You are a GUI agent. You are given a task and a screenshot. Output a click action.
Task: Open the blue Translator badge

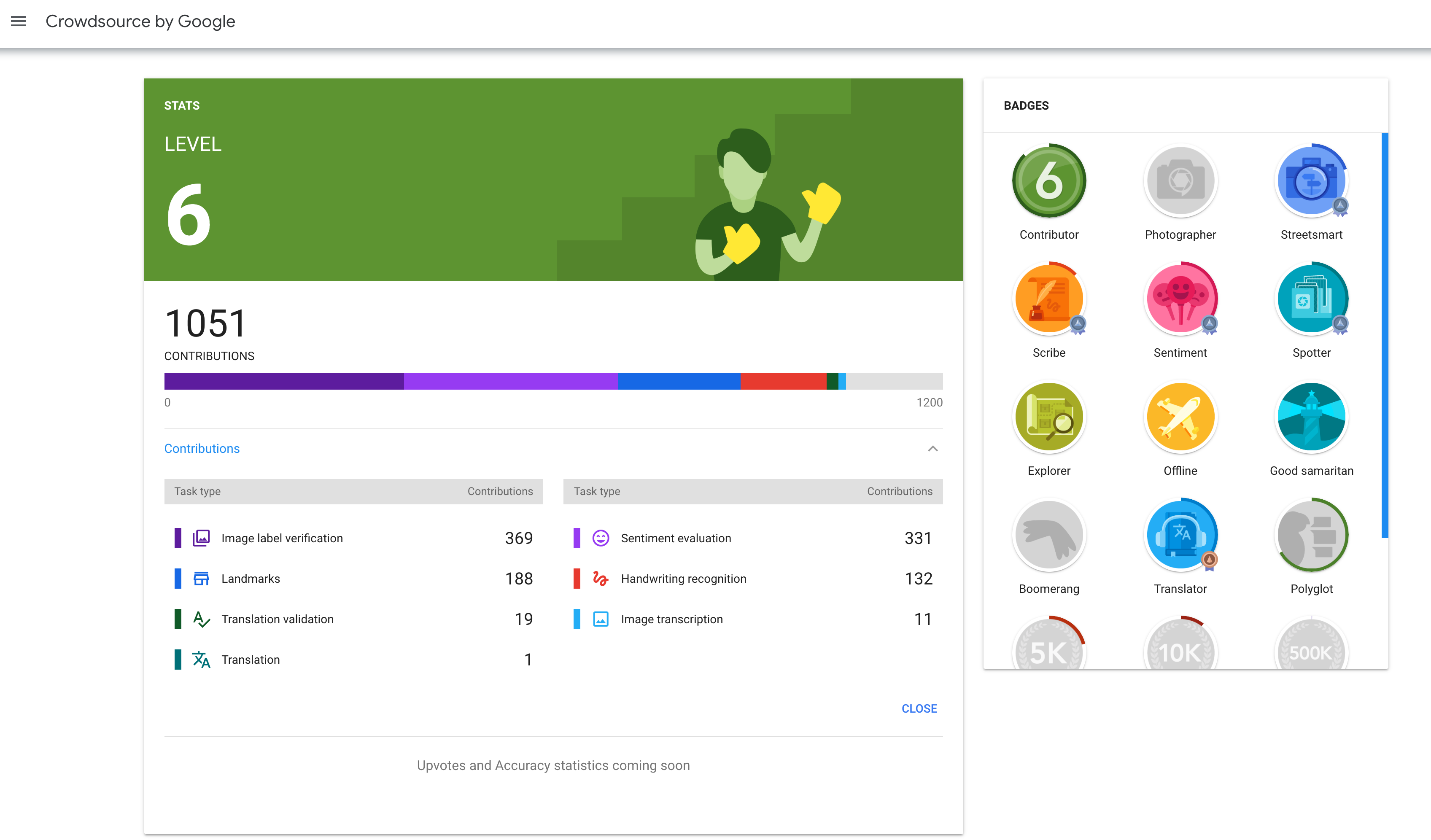click(x=1180, y=535)
